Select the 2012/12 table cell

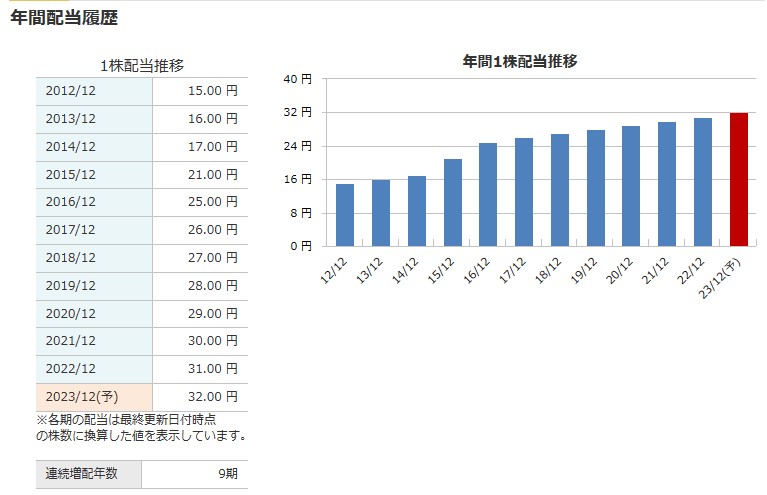tap(94, 91)
